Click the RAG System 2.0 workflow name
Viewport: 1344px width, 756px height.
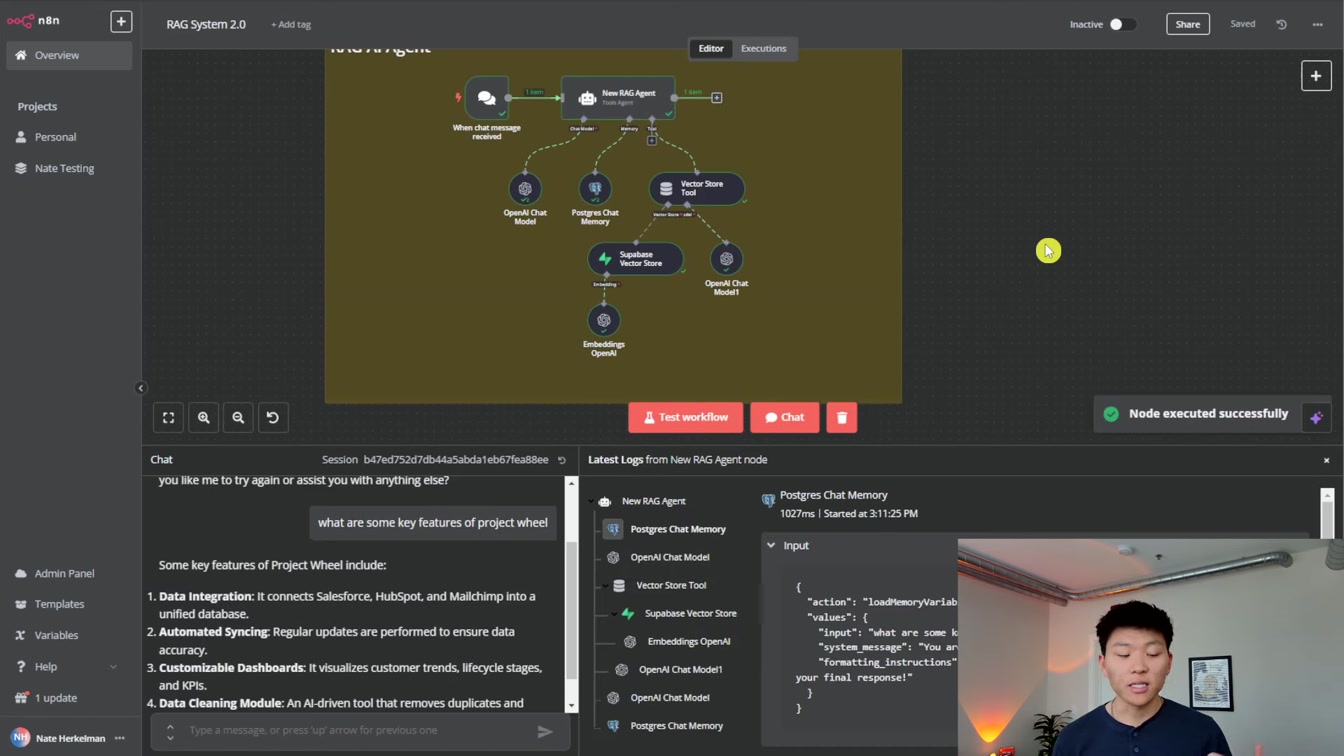206,24
